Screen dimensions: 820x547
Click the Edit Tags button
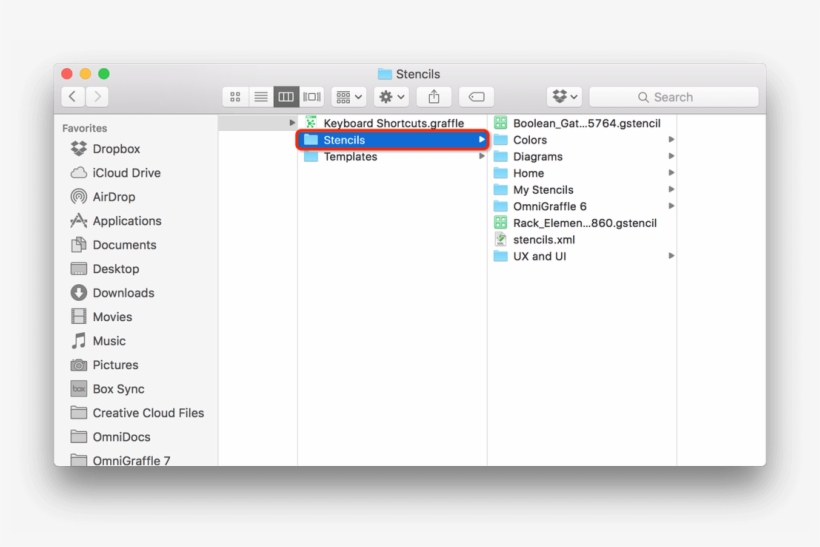coord(476,97)
